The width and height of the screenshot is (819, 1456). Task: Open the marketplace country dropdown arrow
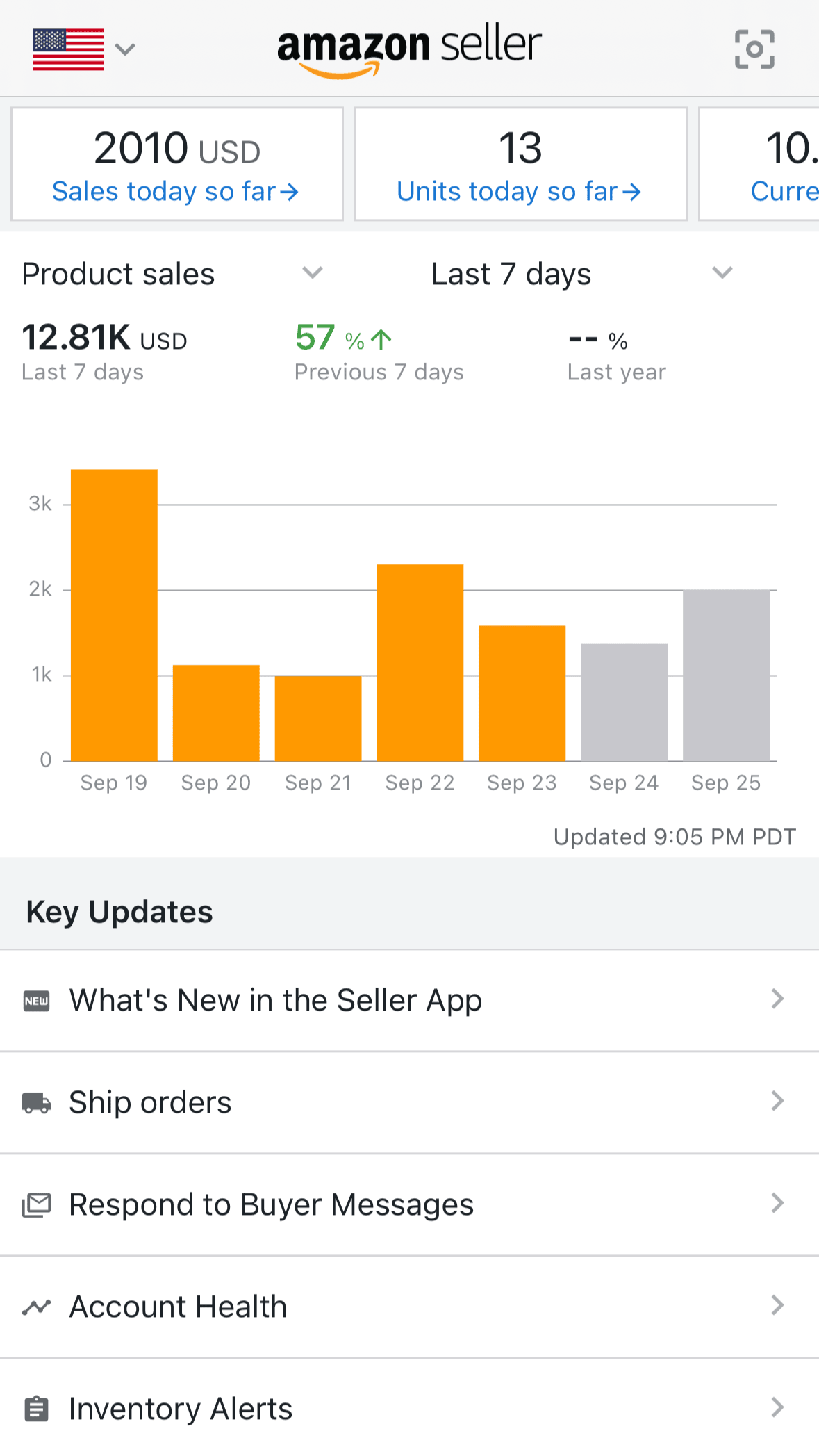coord(125,49)
